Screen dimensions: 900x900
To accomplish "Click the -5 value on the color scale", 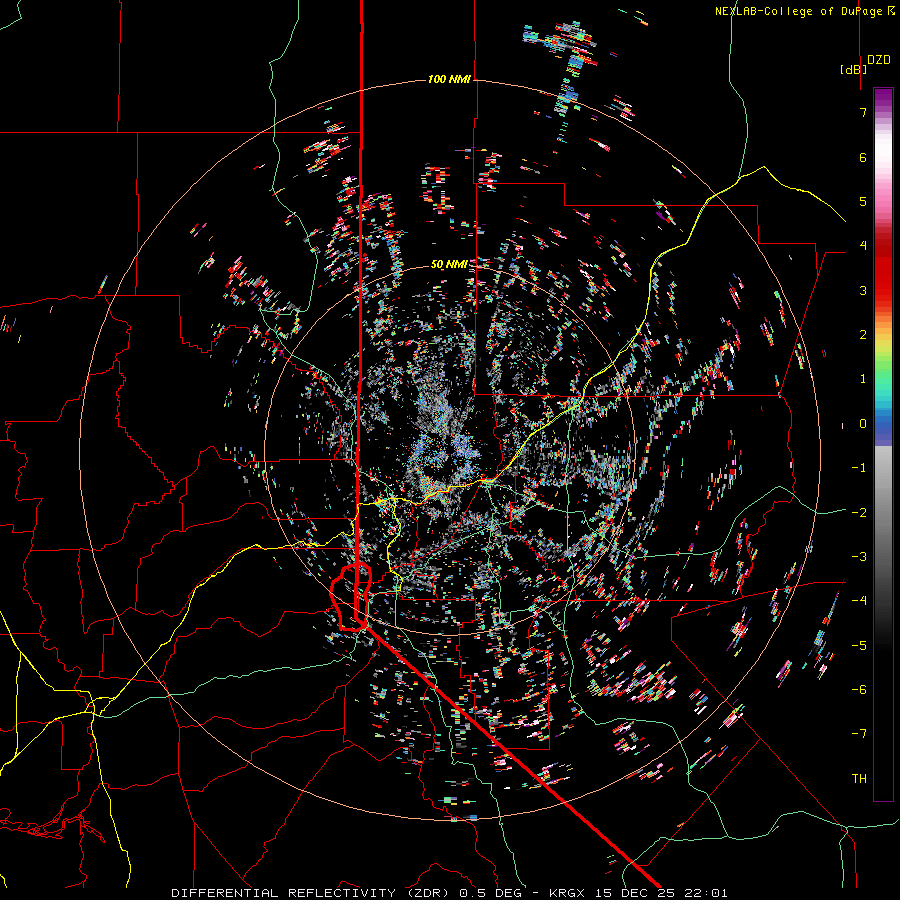I will coord(859,646).
